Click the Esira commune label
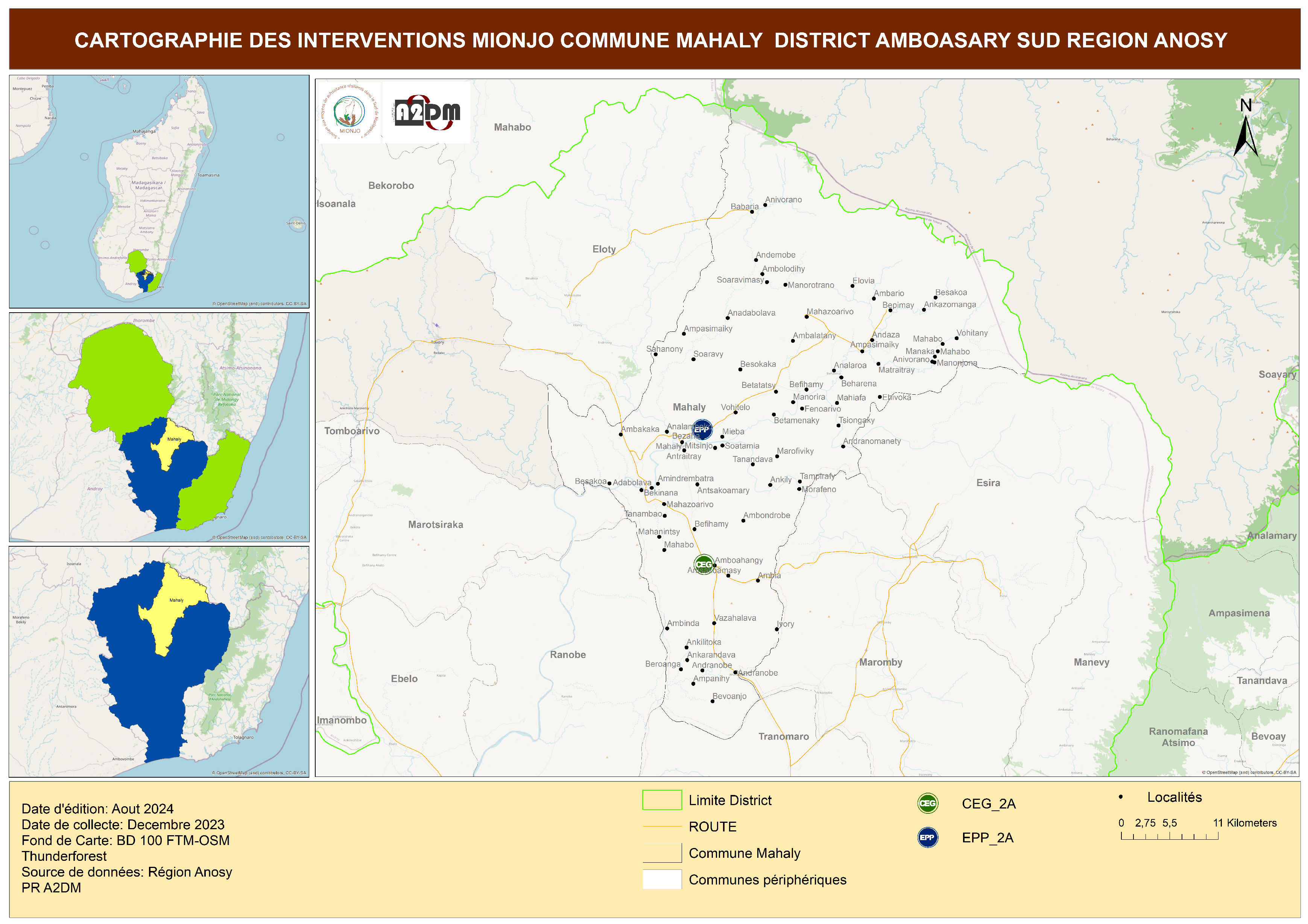The image size is (1308, 924). tap(988, 483)
